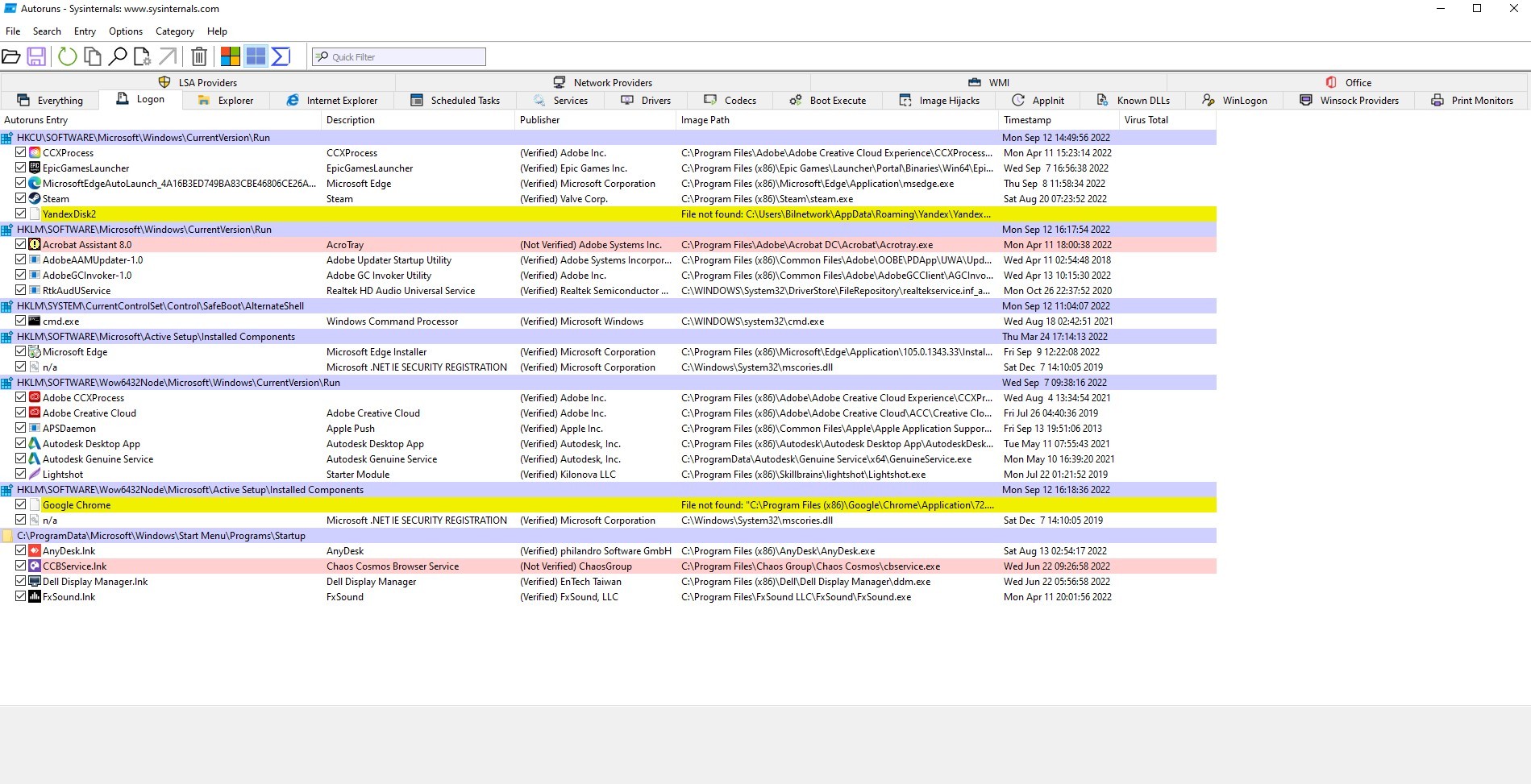Switch to the Winsock Providers tab

tap(1349, 101)
